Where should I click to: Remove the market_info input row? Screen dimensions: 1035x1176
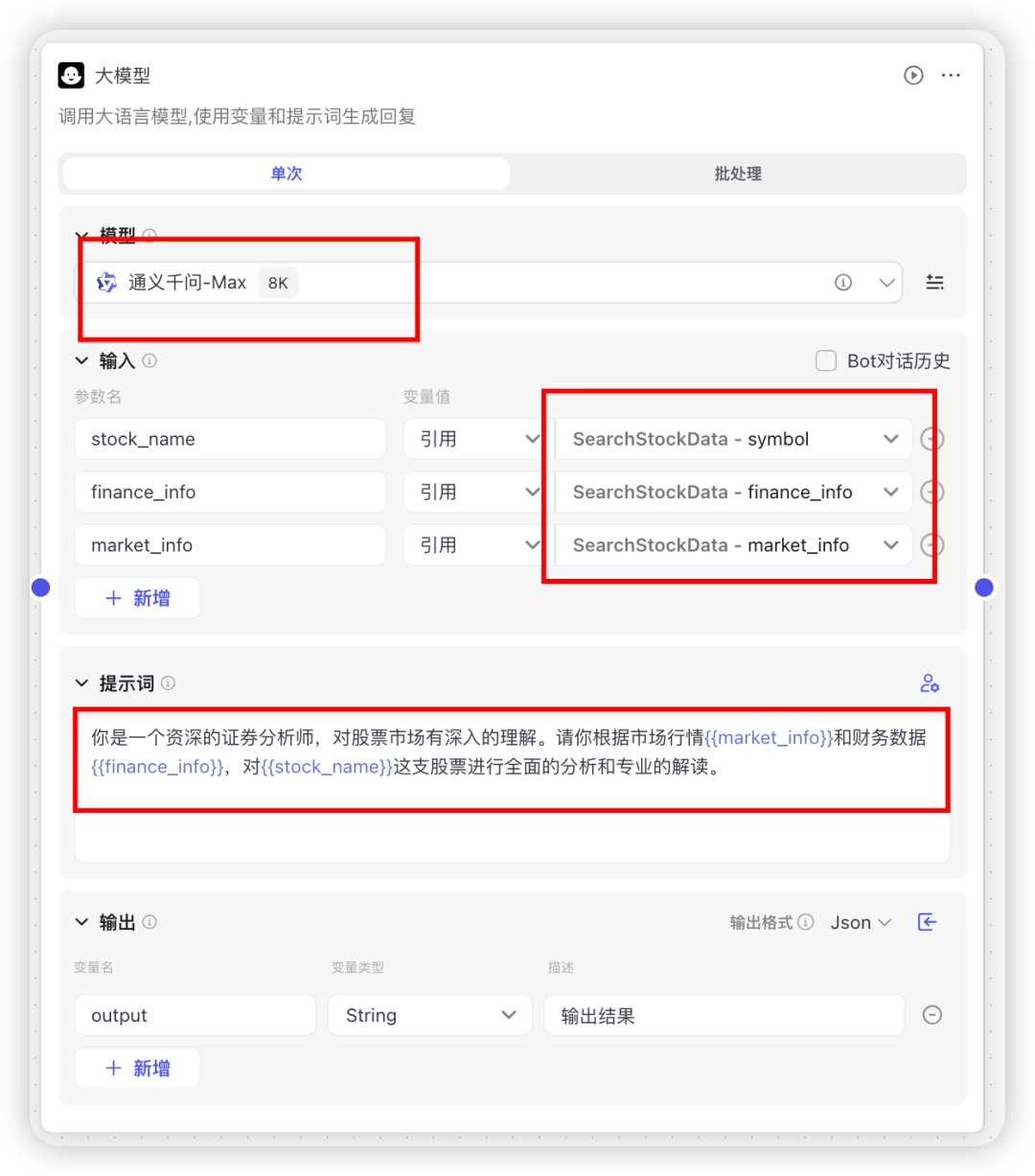click(x=931, y=544)
